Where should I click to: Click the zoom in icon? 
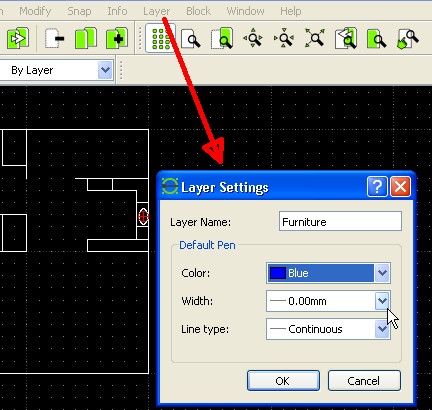[x=253, y=38]
